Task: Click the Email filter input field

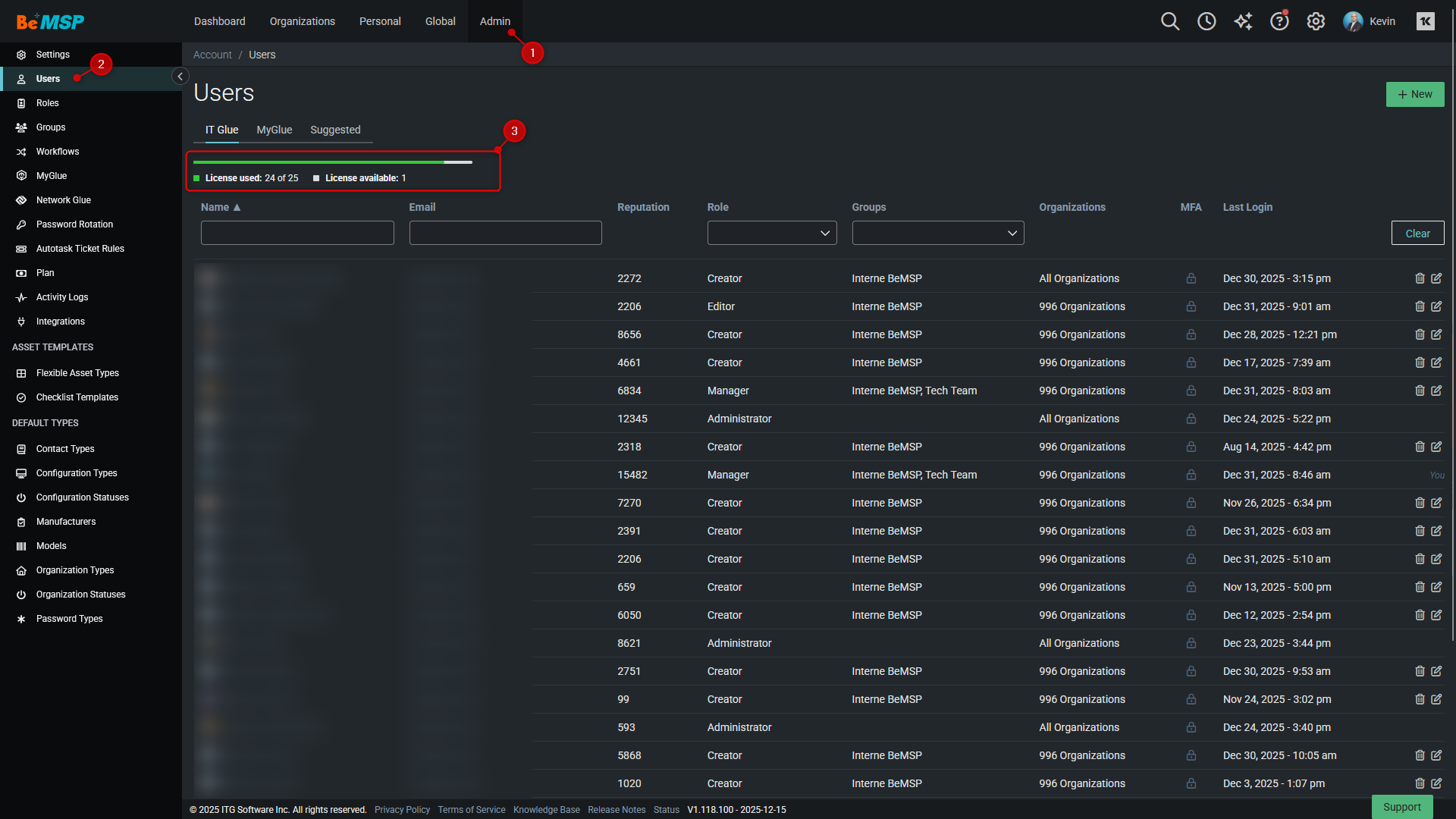Action: coord(505,233)
